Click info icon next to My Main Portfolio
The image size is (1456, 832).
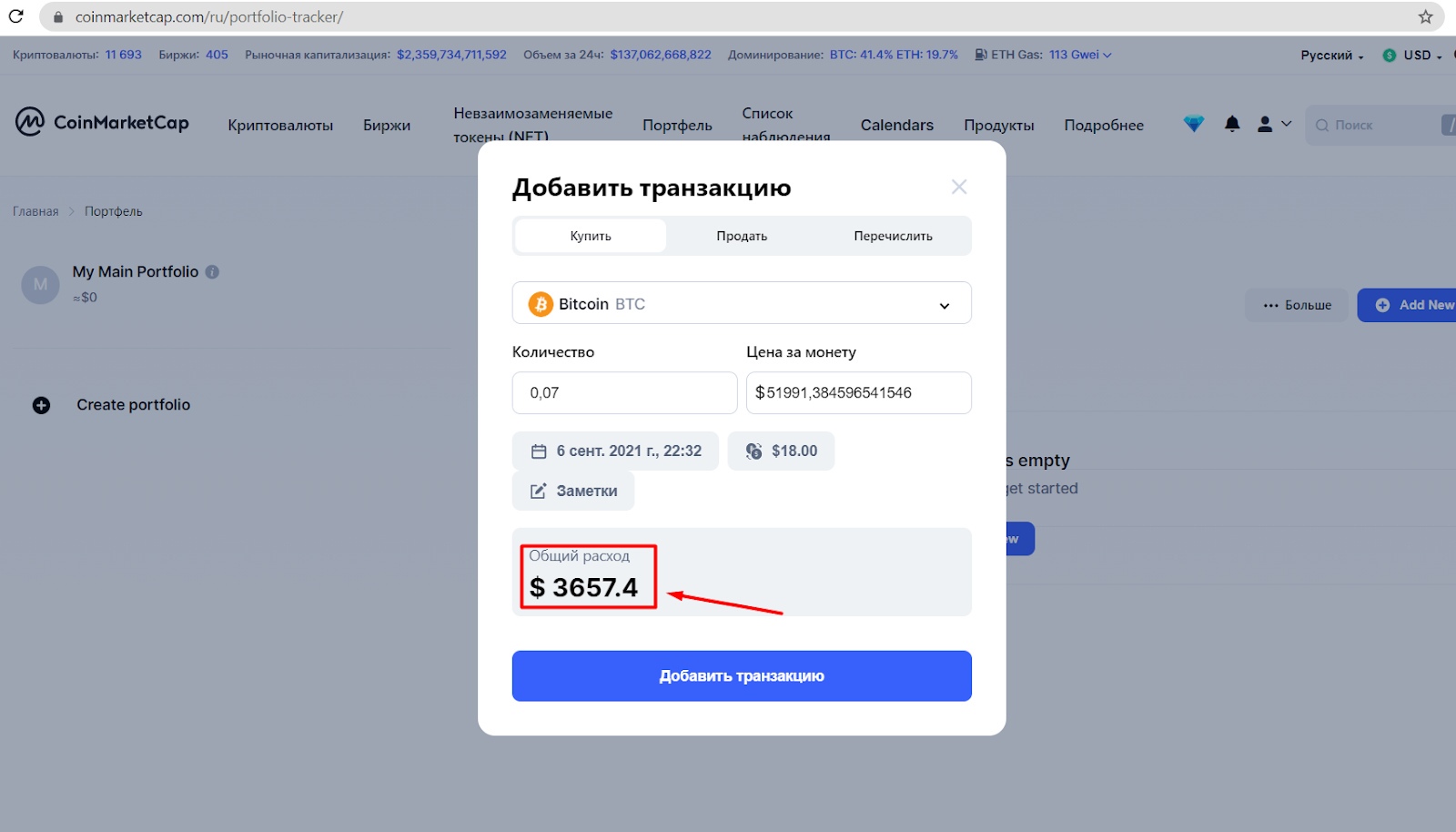[212, 271]
